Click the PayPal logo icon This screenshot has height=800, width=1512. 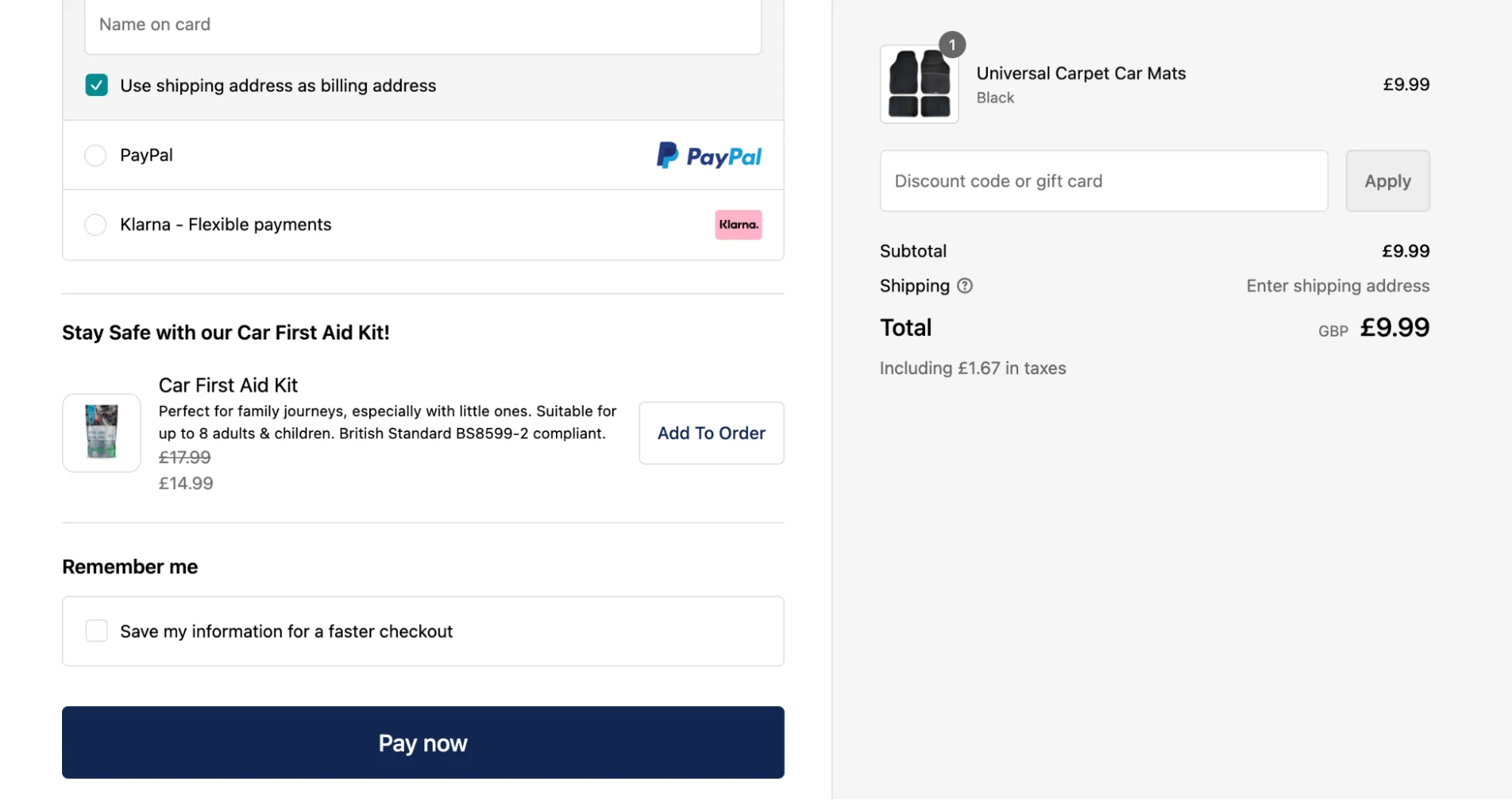click(x=709, y=156)
